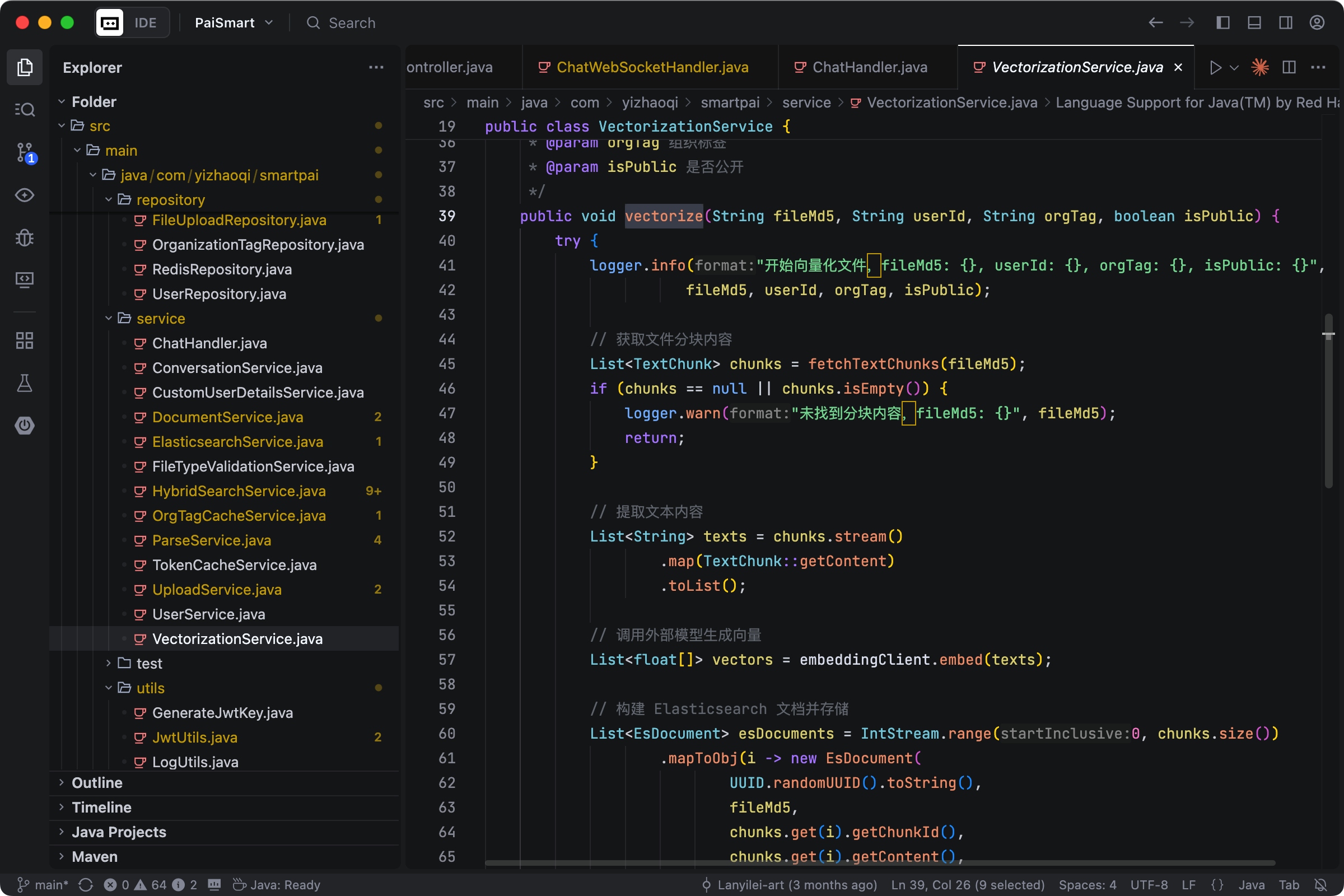Toggle the secondary sidebar layout icon
Image resolution: width=1344 pixels, height=896 pixels.
1285,23
